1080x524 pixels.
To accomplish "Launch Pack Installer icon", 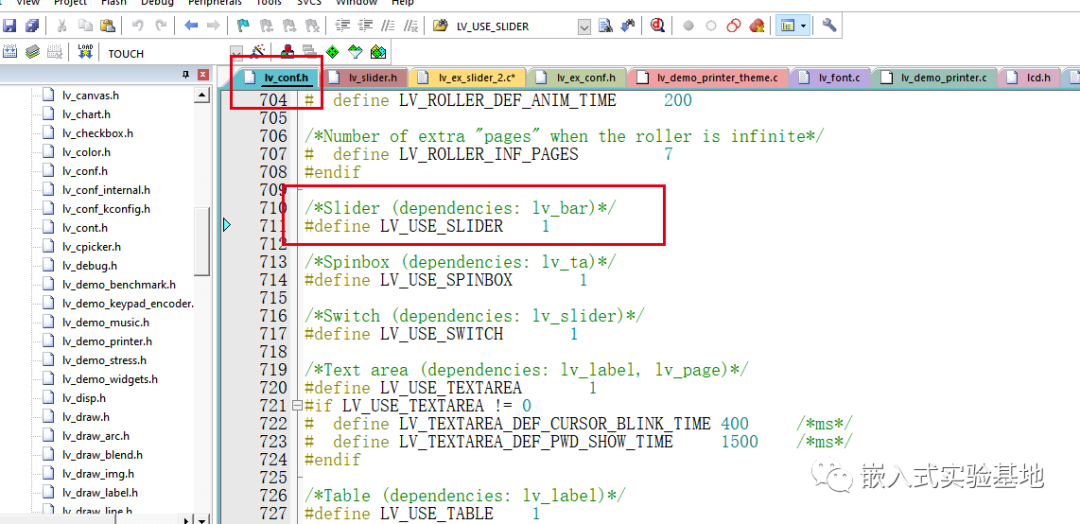I will click(x=377, y=52).
